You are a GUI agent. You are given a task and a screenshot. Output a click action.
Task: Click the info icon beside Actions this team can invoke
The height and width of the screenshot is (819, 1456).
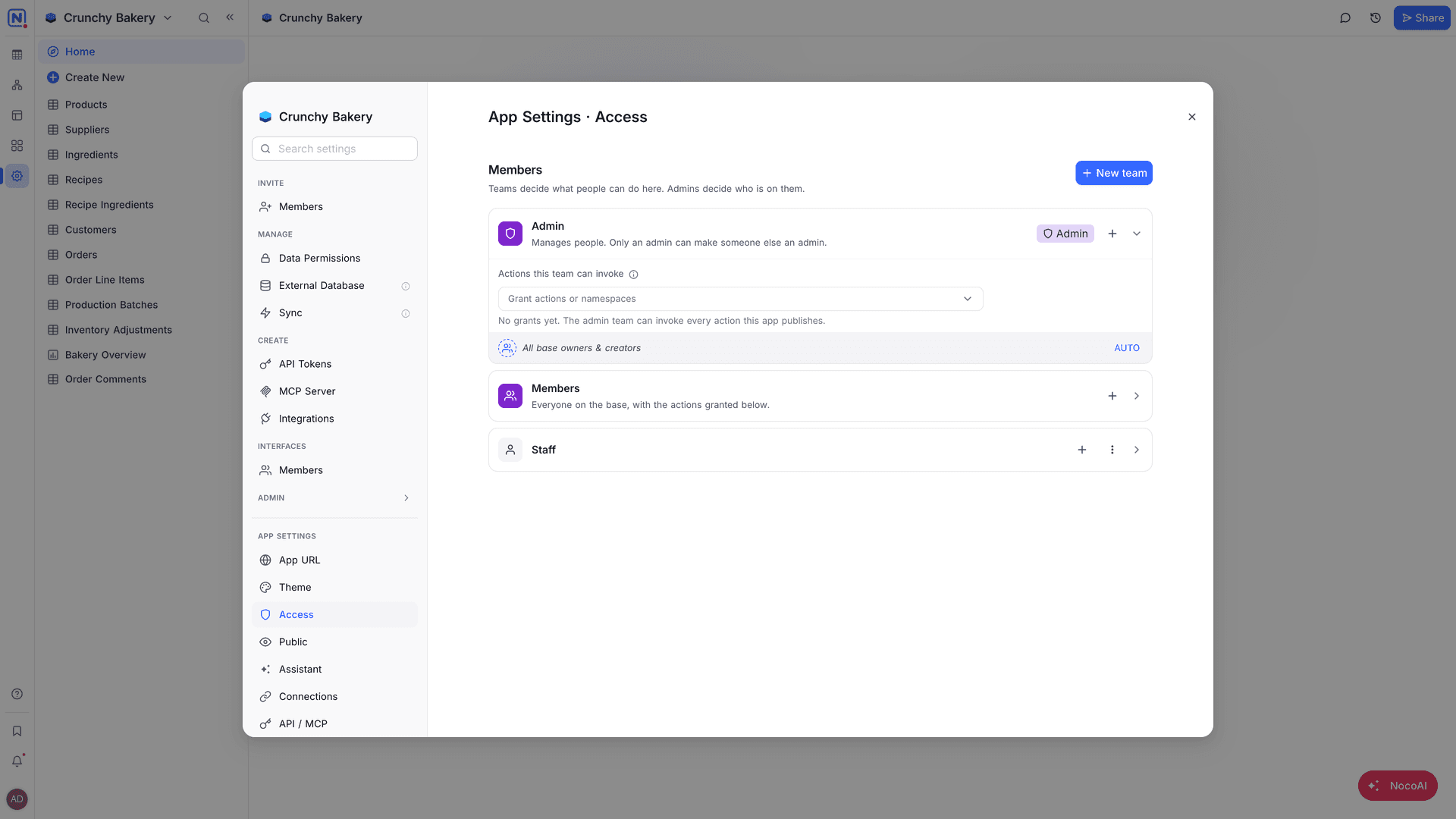pyautogui.click(x=633, y=275)
